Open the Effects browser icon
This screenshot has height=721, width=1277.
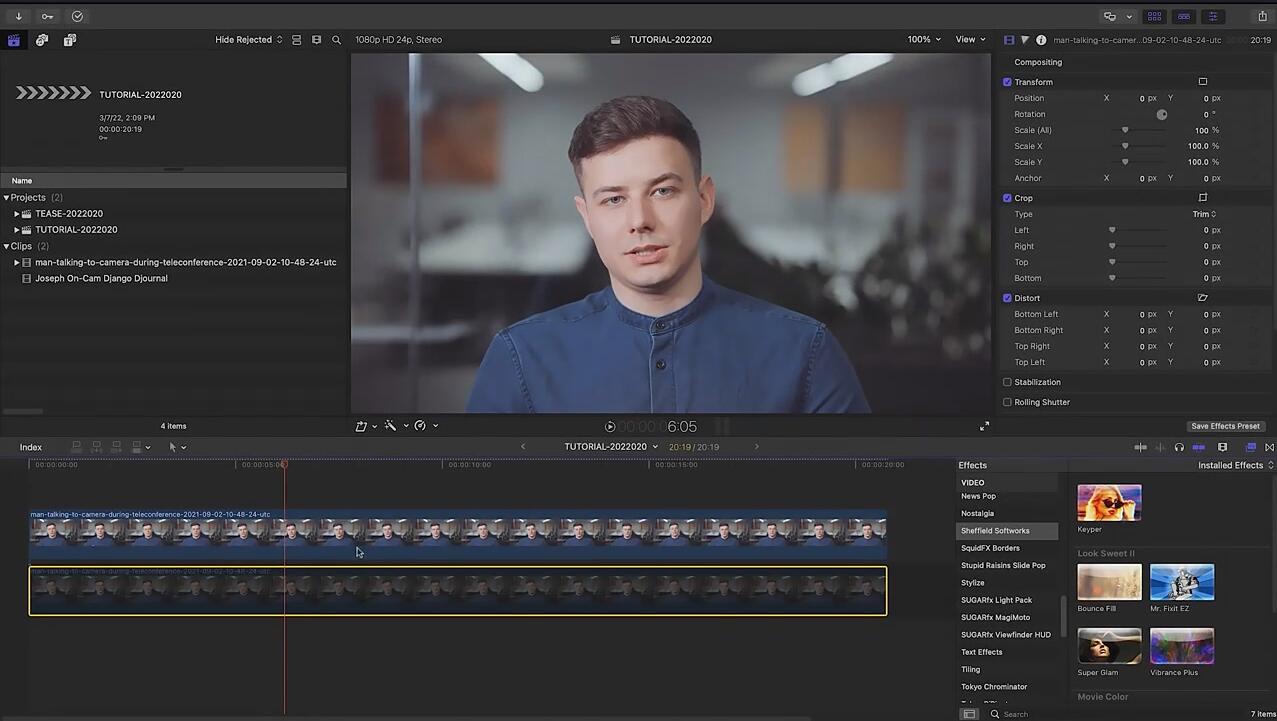tap(1251, 447)
